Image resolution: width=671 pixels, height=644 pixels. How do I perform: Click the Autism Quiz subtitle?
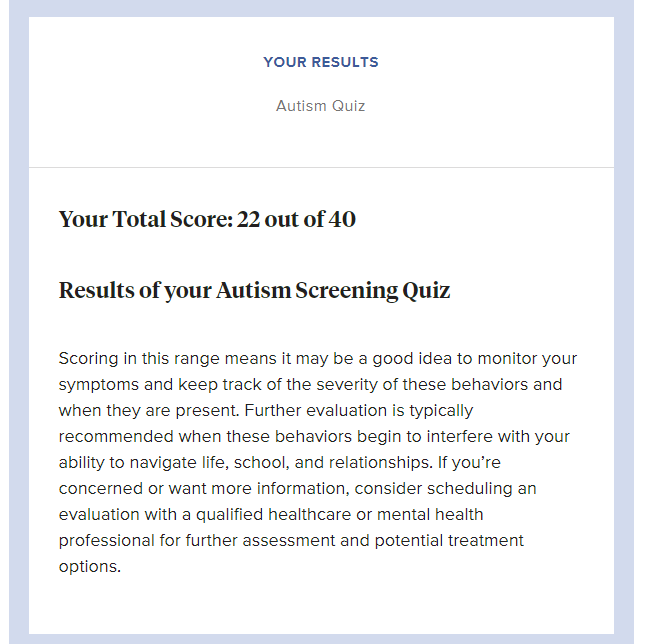click(x=321, y=106)
